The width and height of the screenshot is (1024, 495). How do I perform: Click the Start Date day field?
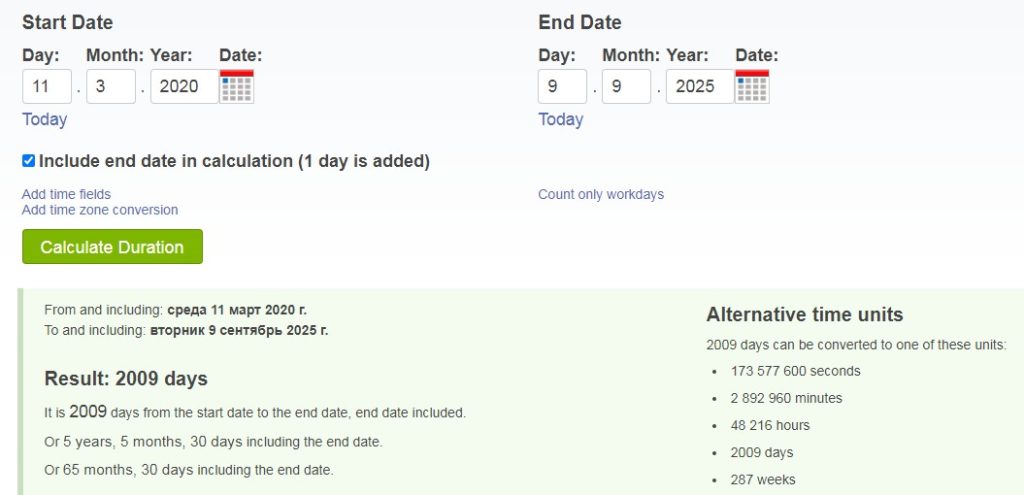[x=47, y=86]
